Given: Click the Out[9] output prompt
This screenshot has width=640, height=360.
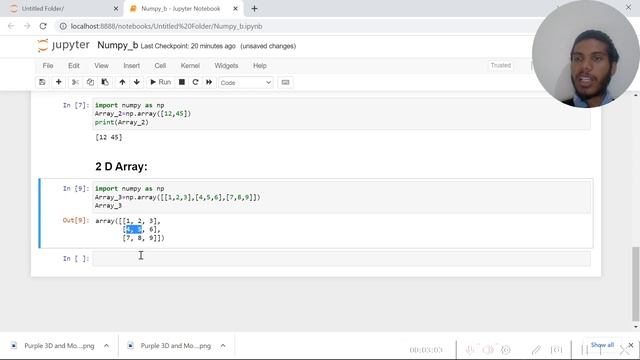Looking at the screenshot, I should point(76,220).
